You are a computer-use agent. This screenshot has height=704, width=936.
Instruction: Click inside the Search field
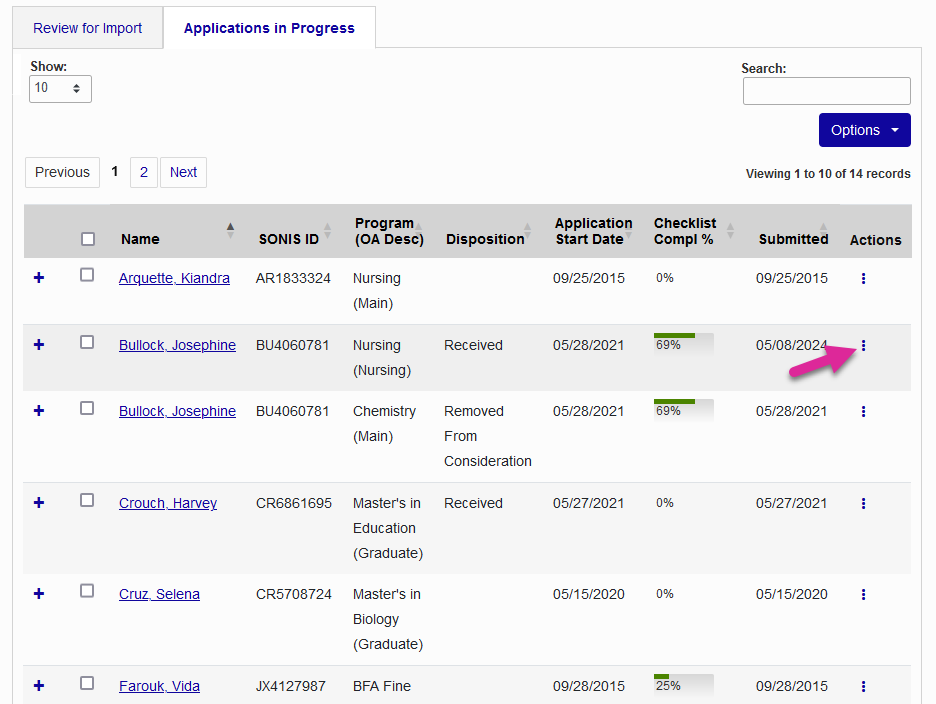(x=826, y=90)
